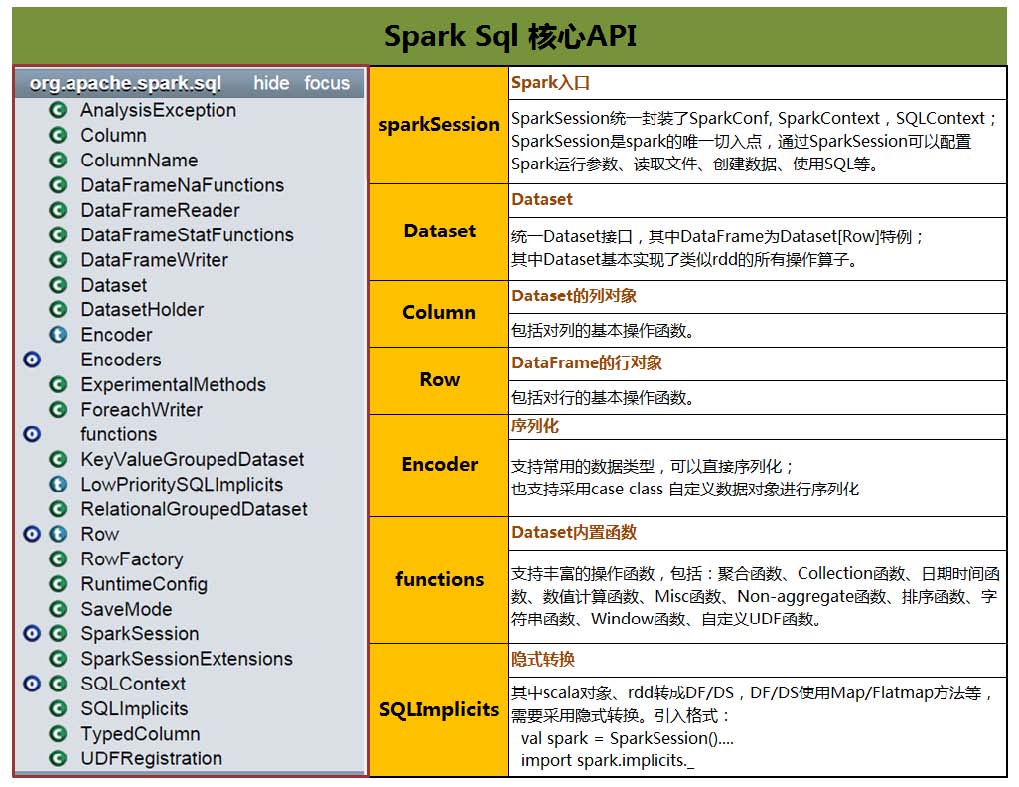The height and width of the screenshot is (787, 1019).
Task: Open the RuntimeConfig class link
Action: [x=144, y=584]
